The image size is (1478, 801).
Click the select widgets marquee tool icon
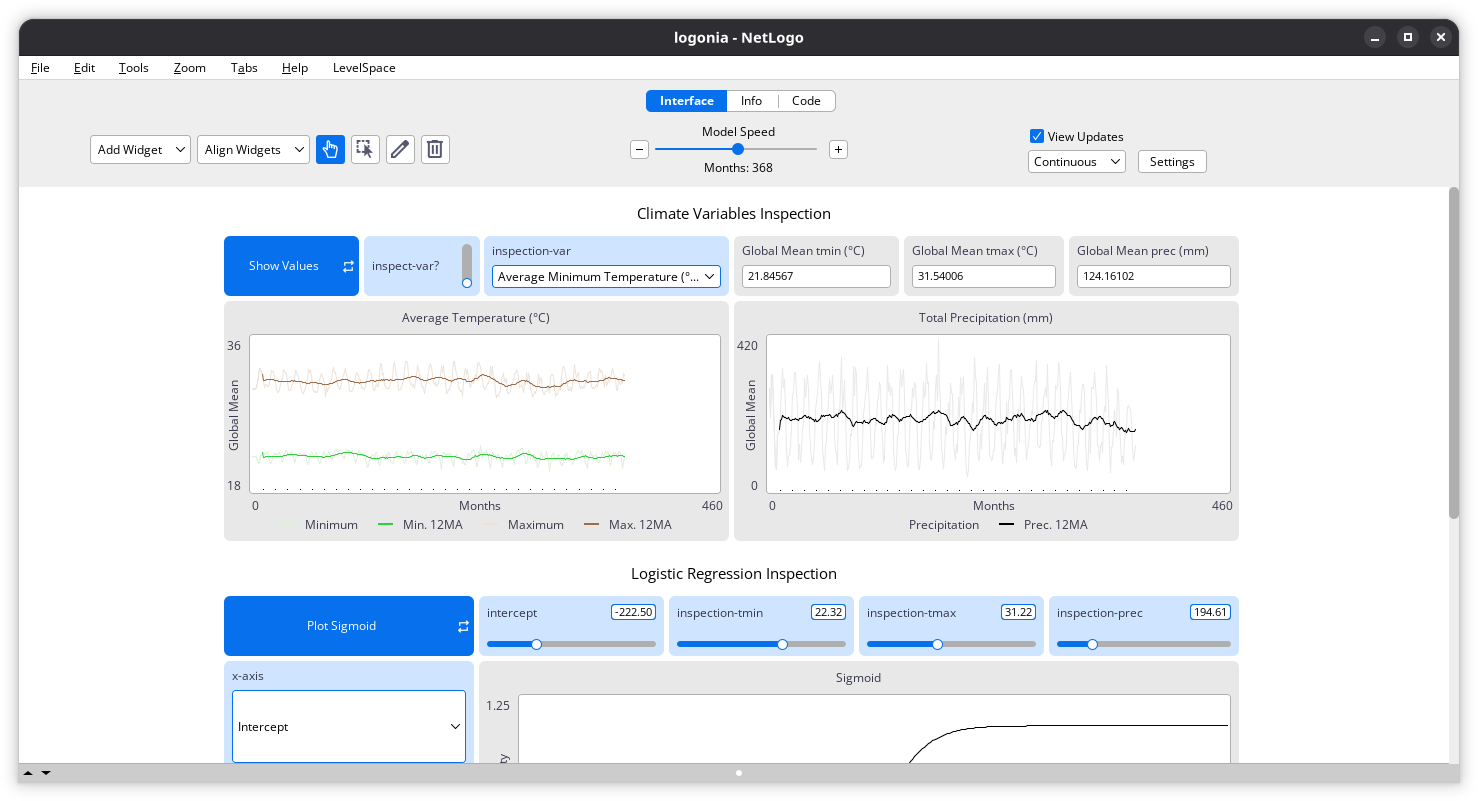(x=365, y=150)
